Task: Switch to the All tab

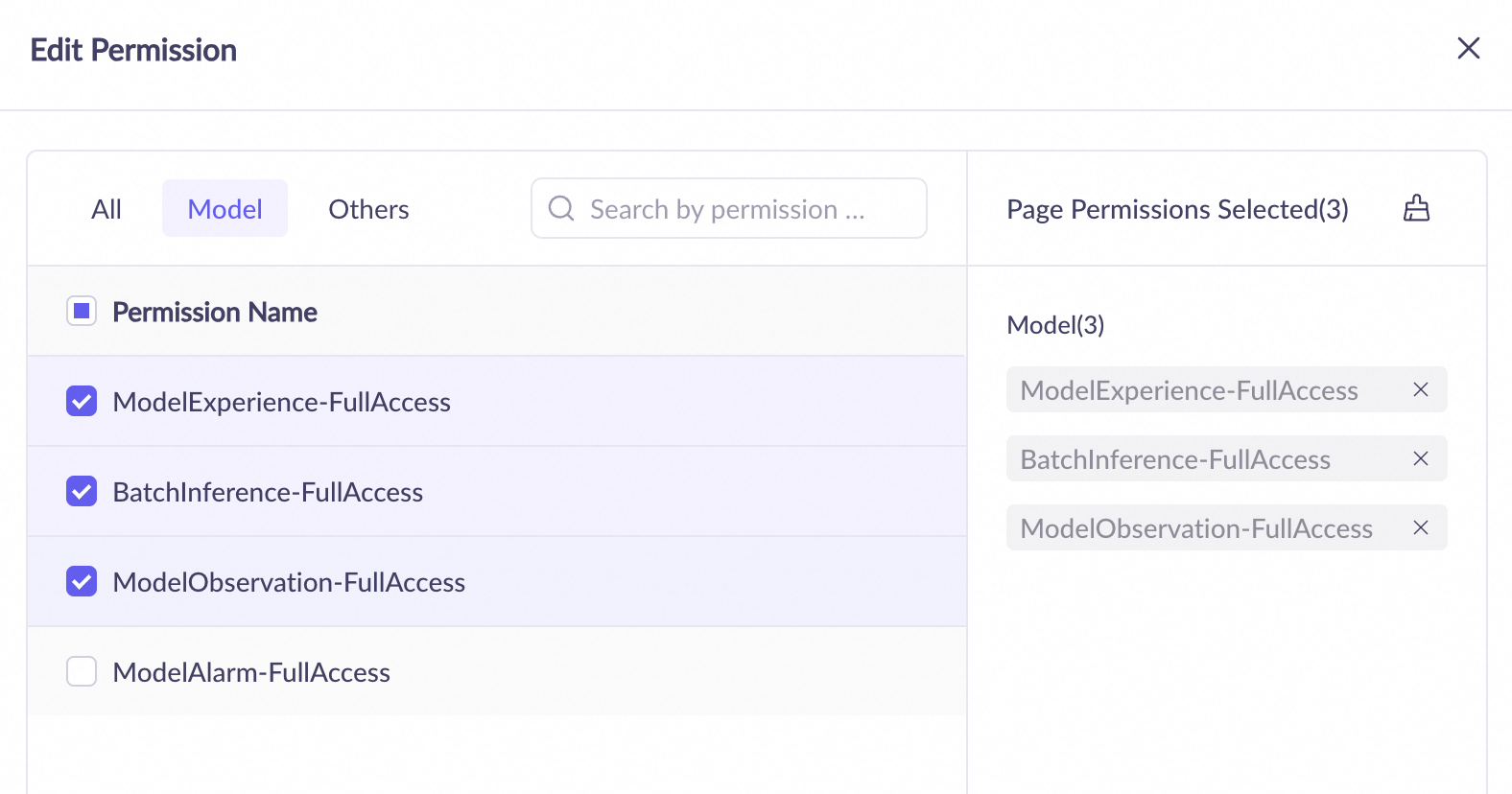Action: (x=106, y=209)
